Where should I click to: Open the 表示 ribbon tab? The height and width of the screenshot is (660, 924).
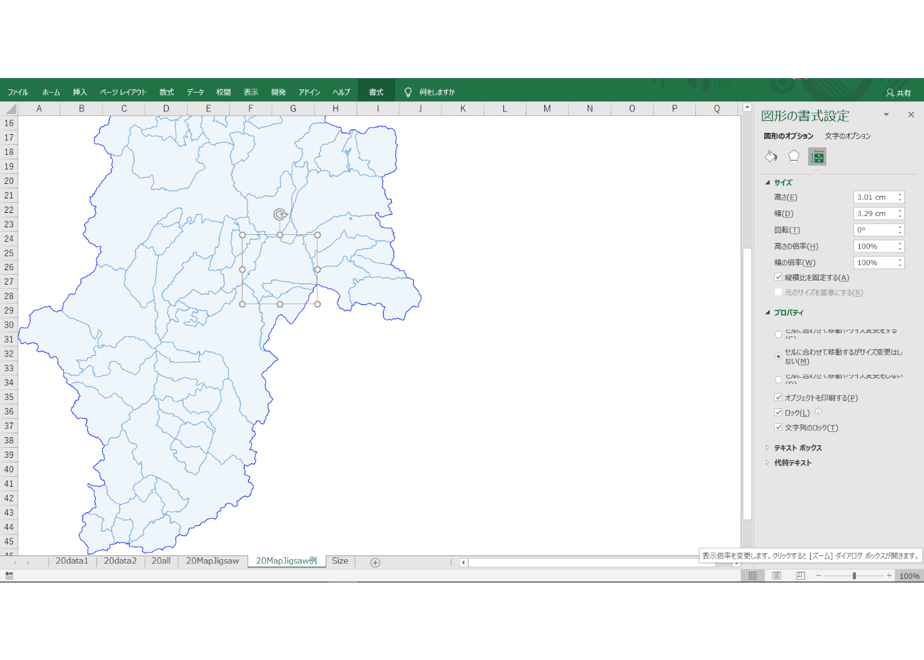click(x=251, y=92)
